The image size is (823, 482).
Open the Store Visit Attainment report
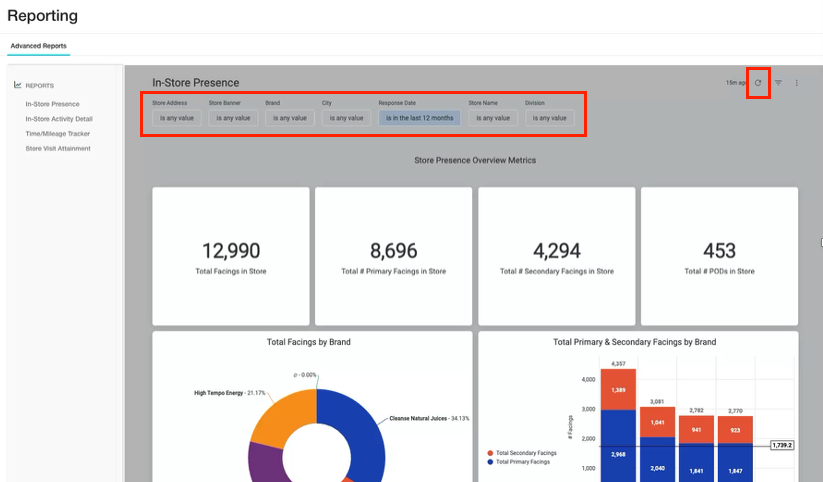click(58, 149)
